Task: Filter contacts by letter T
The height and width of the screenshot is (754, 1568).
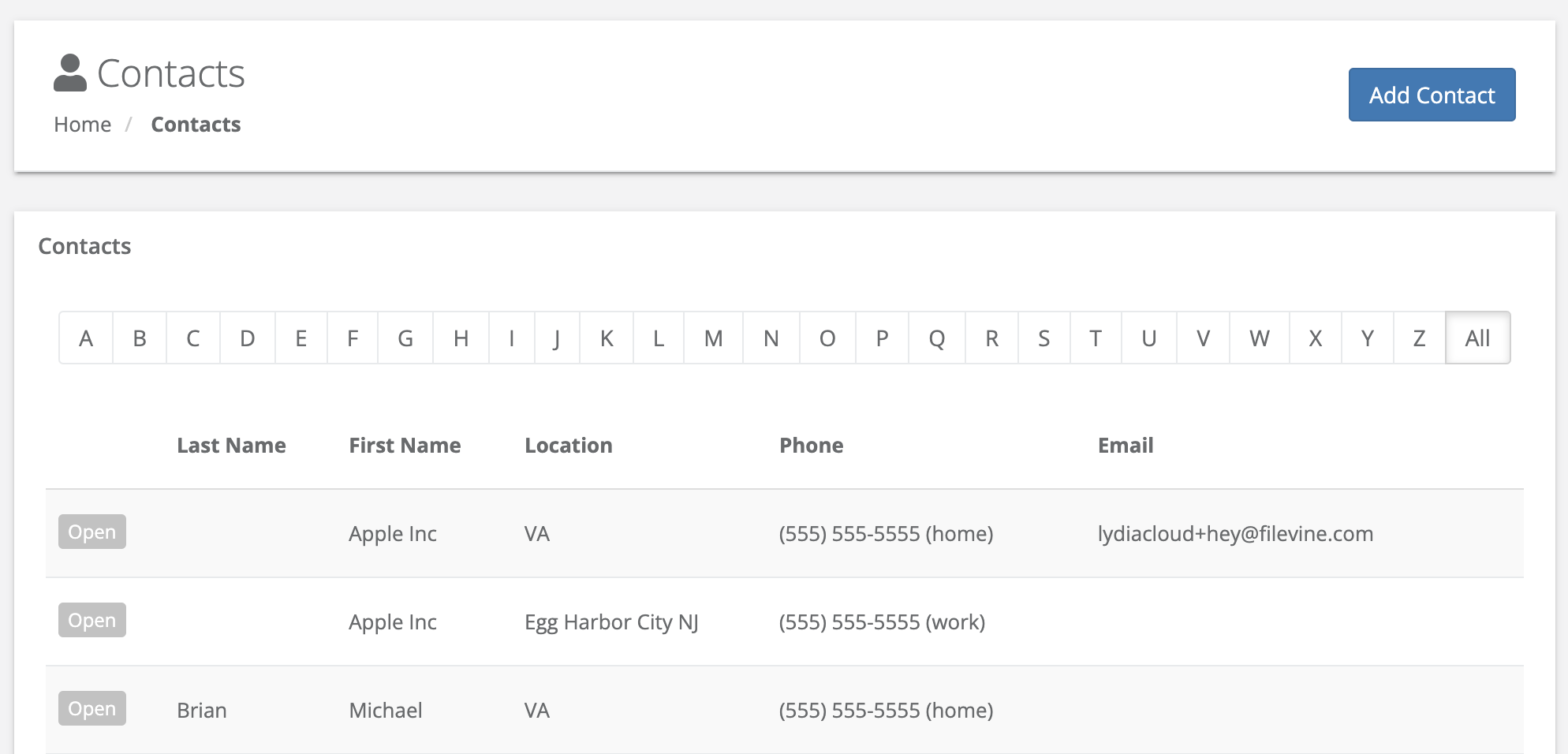Action: pyautogui.click(x=1096, y=338)
